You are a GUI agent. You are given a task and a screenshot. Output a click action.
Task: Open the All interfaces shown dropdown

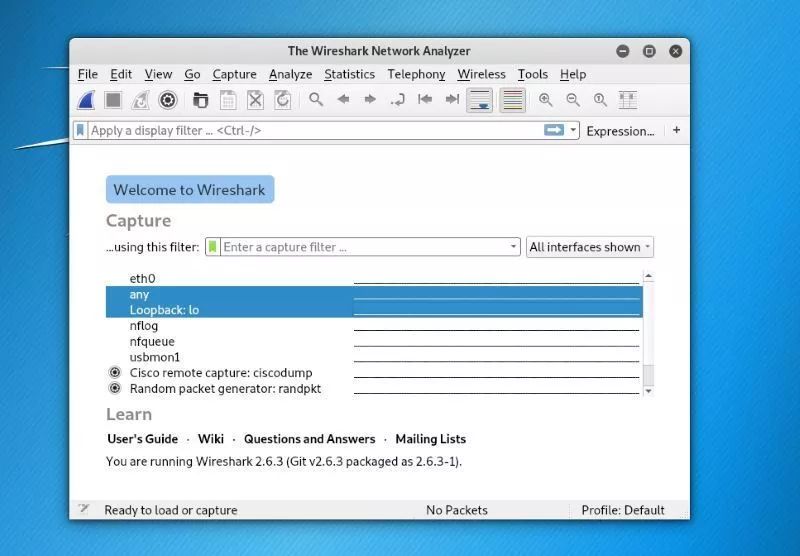[590, 247]
